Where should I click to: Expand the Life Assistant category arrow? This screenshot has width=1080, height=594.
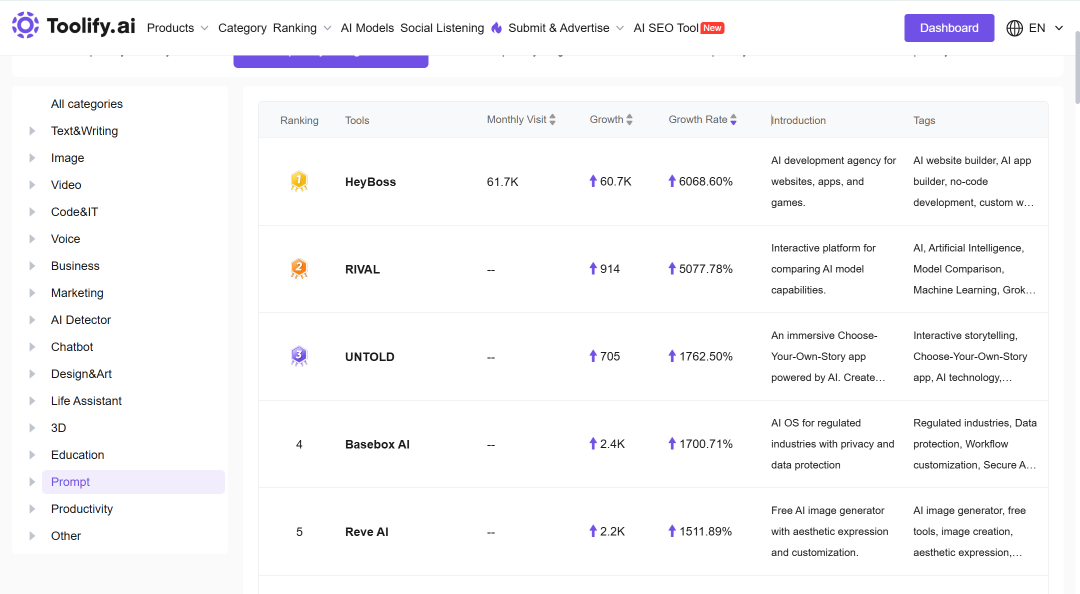pyautogui.click(x=32, y=401)
